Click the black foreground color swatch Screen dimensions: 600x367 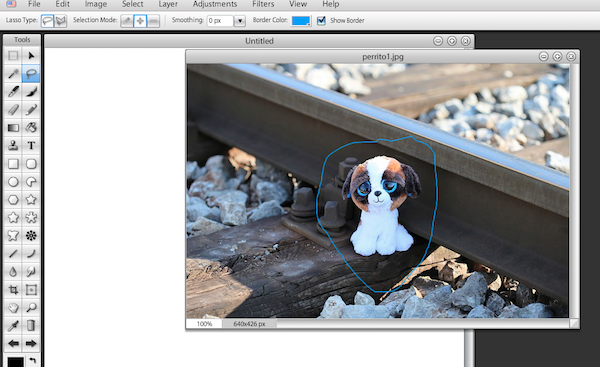[x=15, y=362]
